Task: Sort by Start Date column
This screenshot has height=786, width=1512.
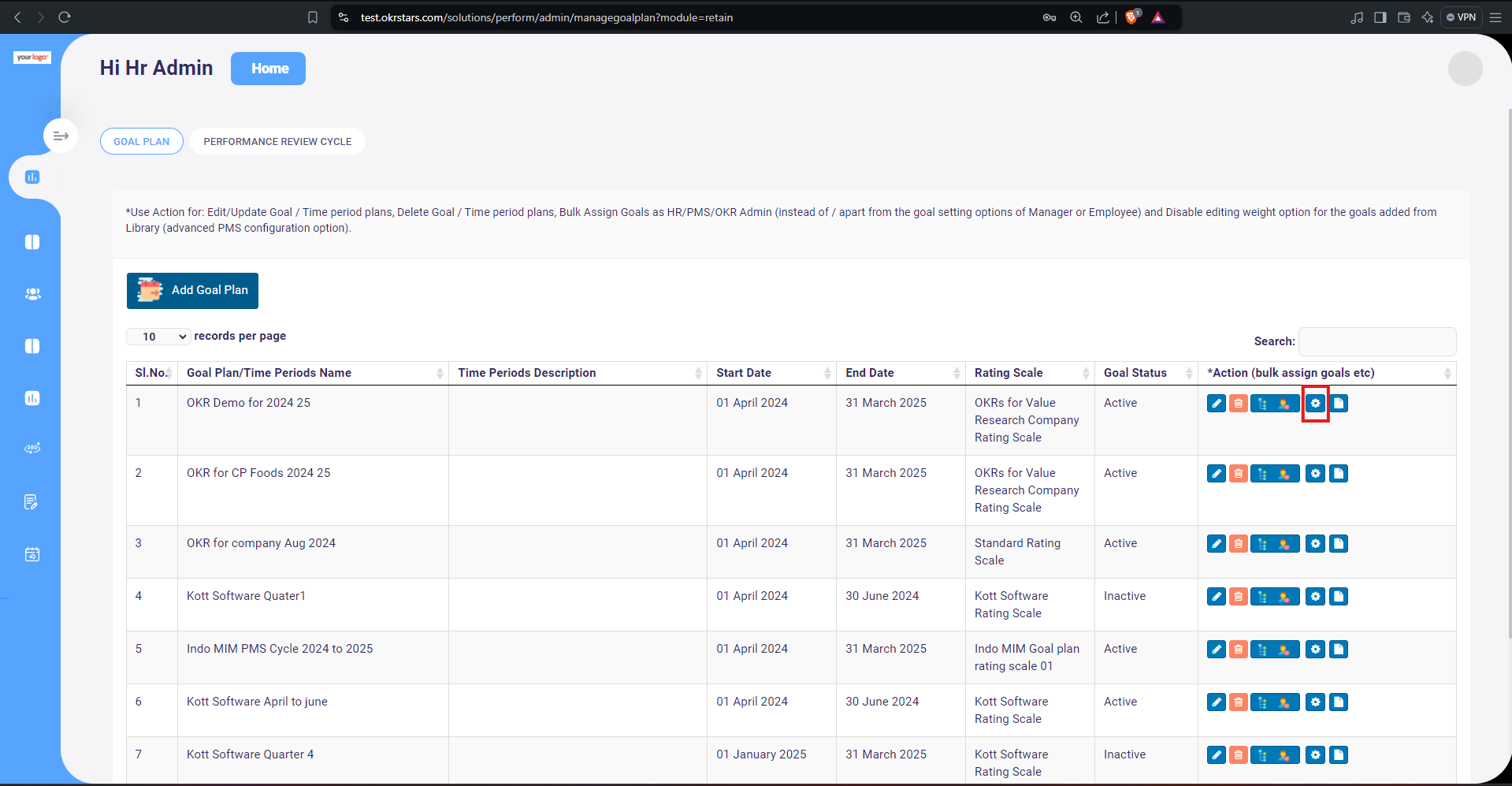Action: tap(772, 373)
